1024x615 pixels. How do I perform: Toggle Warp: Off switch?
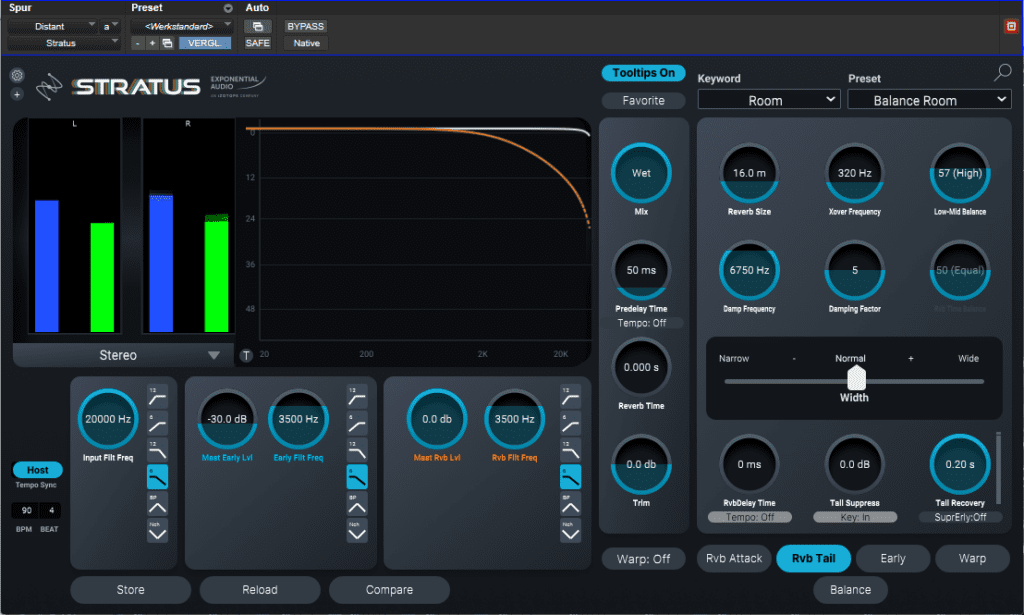click(x=642, y=559)
